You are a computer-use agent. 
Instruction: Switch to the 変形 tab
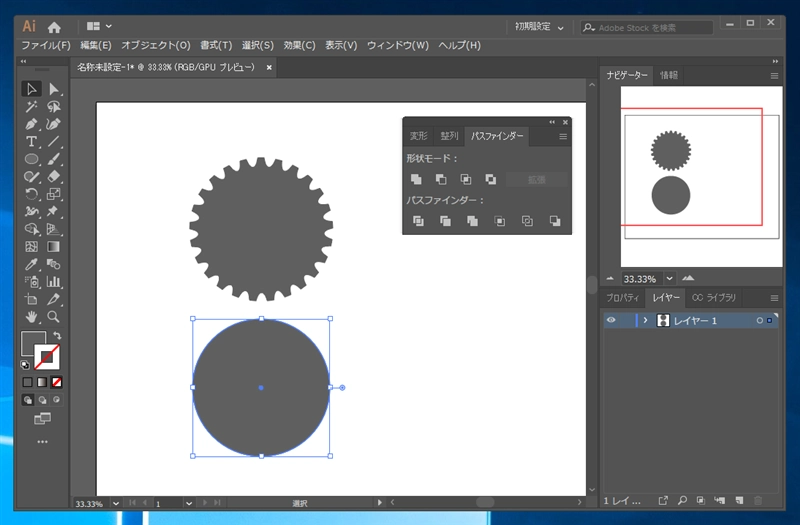coord(418,136)
